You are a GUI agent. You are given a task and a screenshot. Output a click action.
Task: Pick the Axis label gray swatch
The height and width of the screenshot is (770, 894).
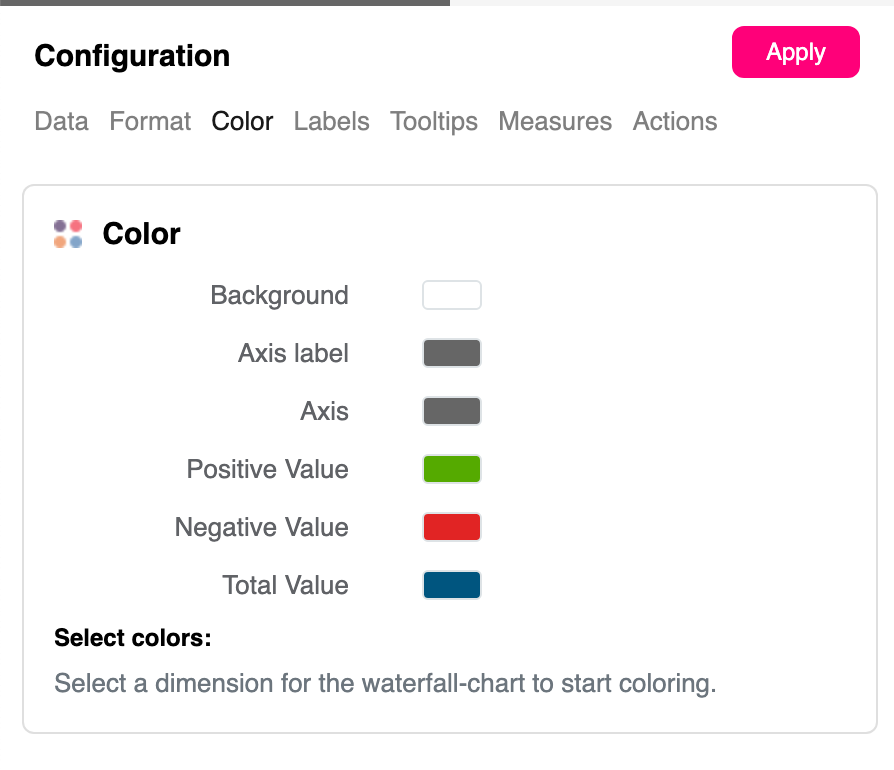point(452,354)
